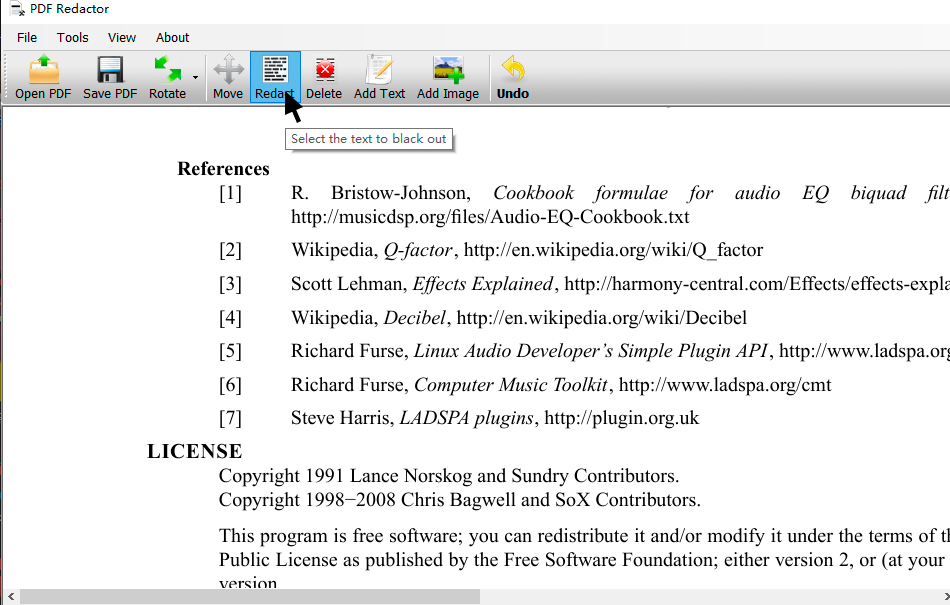This screenshot has height=605, width=950.
Task: Select the Add Text tool
Action: (379, 77)
